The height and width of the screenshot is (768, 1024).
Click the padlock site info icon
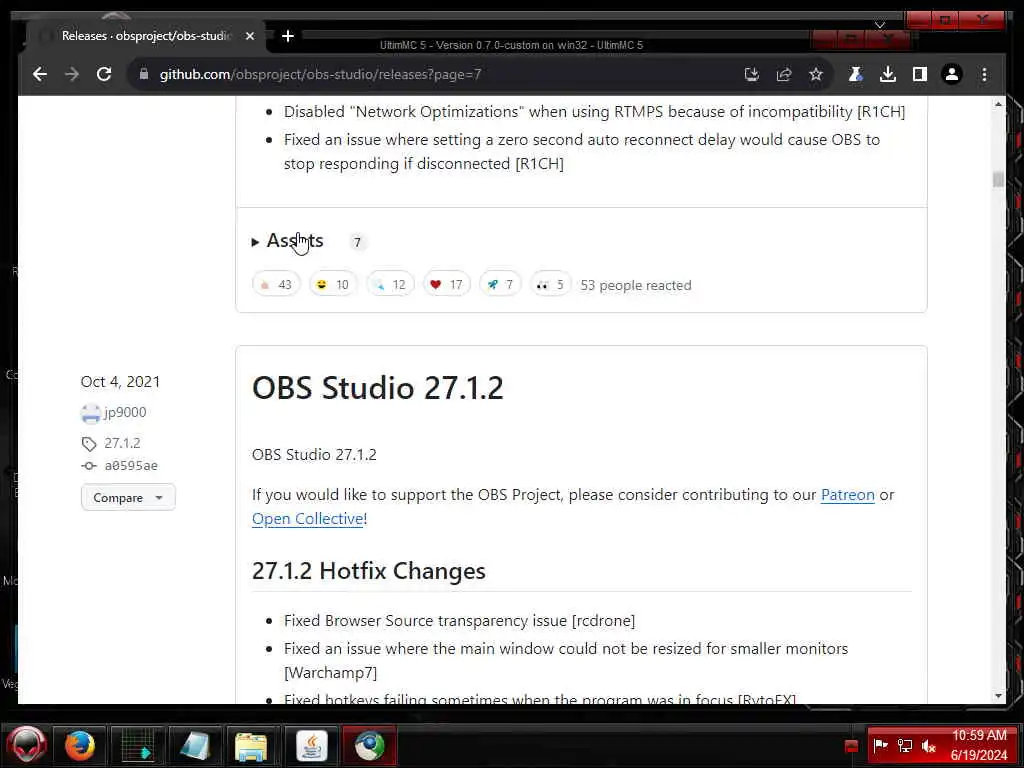coord(144,74)
